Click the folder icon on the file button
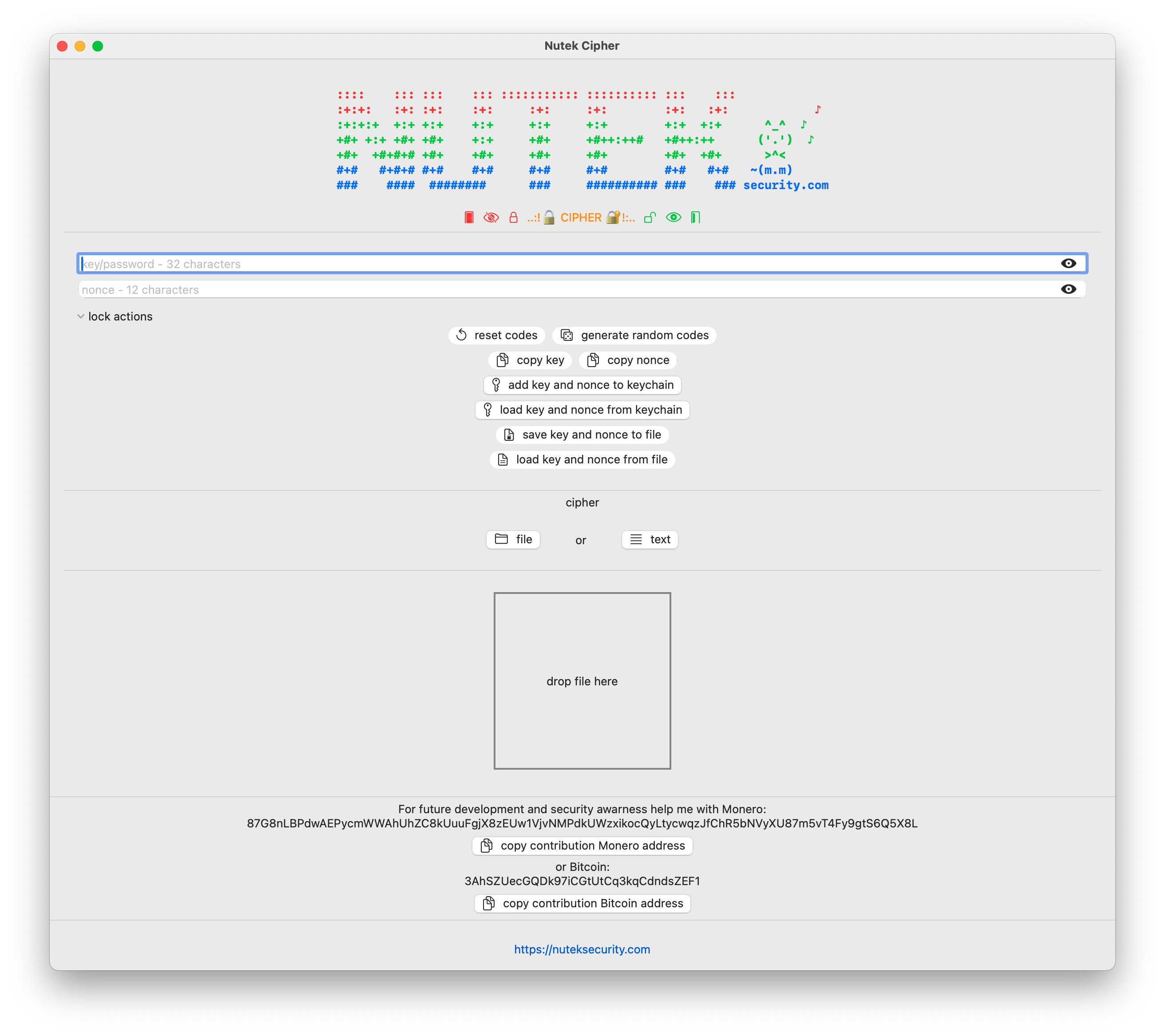This screenshot has height=1036, width=1165. [x=501, y=540]
